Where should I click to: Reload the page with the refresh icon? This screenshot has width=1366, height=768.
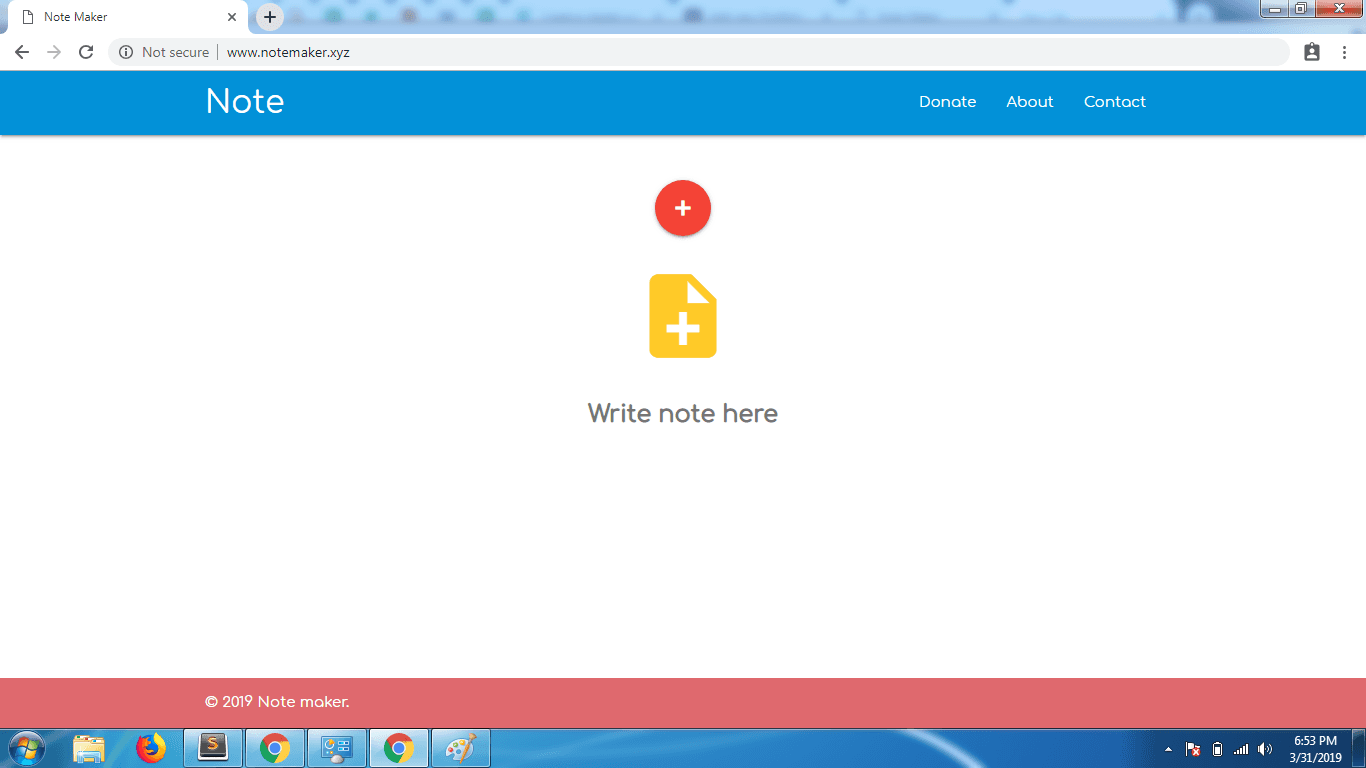click(x=86, y=52)
